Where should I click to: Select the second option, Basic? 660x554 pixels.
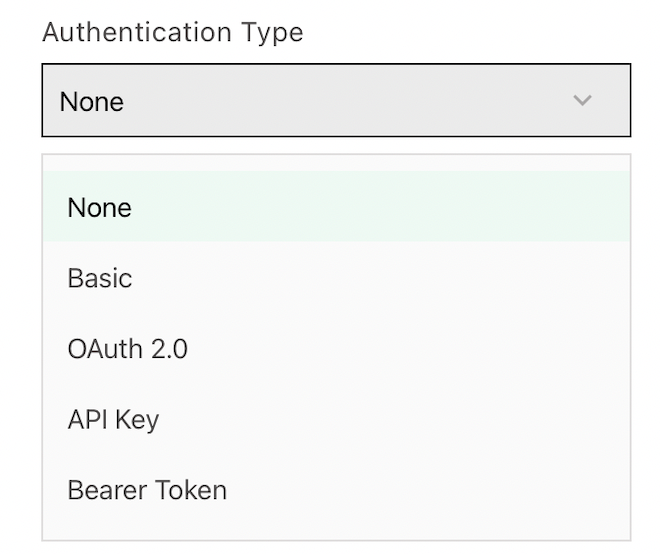click(x=336, y=278)
